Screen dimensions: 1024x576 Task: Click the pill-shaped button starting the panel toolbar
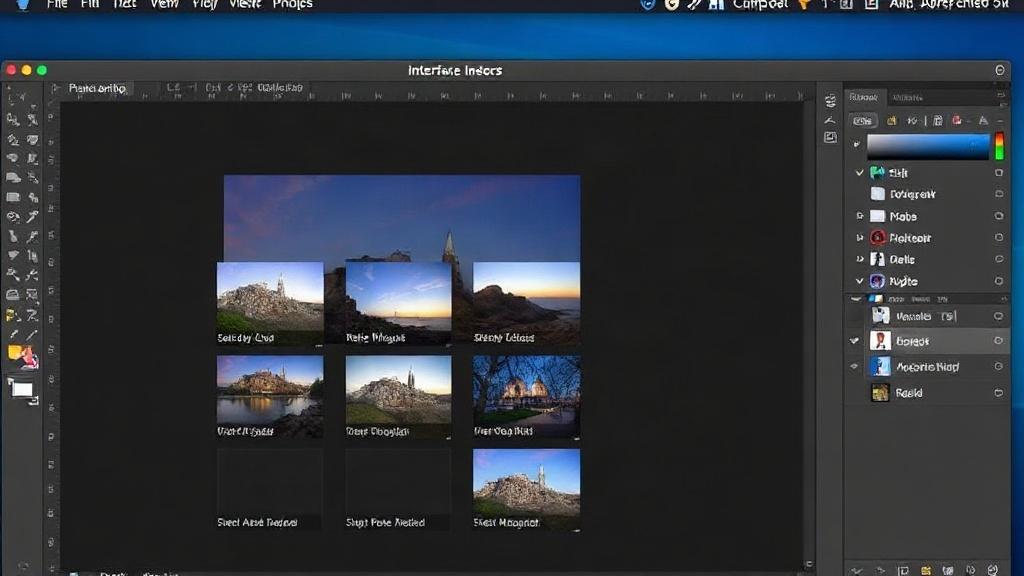pyautogui.click(x=863, y=121)
